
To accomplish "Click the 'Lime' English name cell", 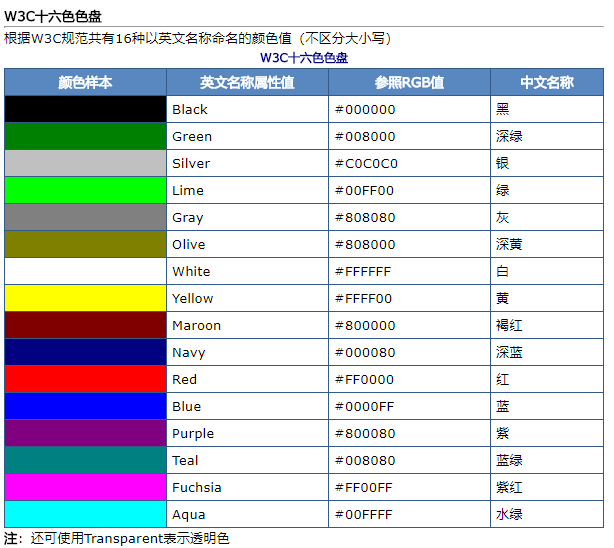I will point(248,190).
